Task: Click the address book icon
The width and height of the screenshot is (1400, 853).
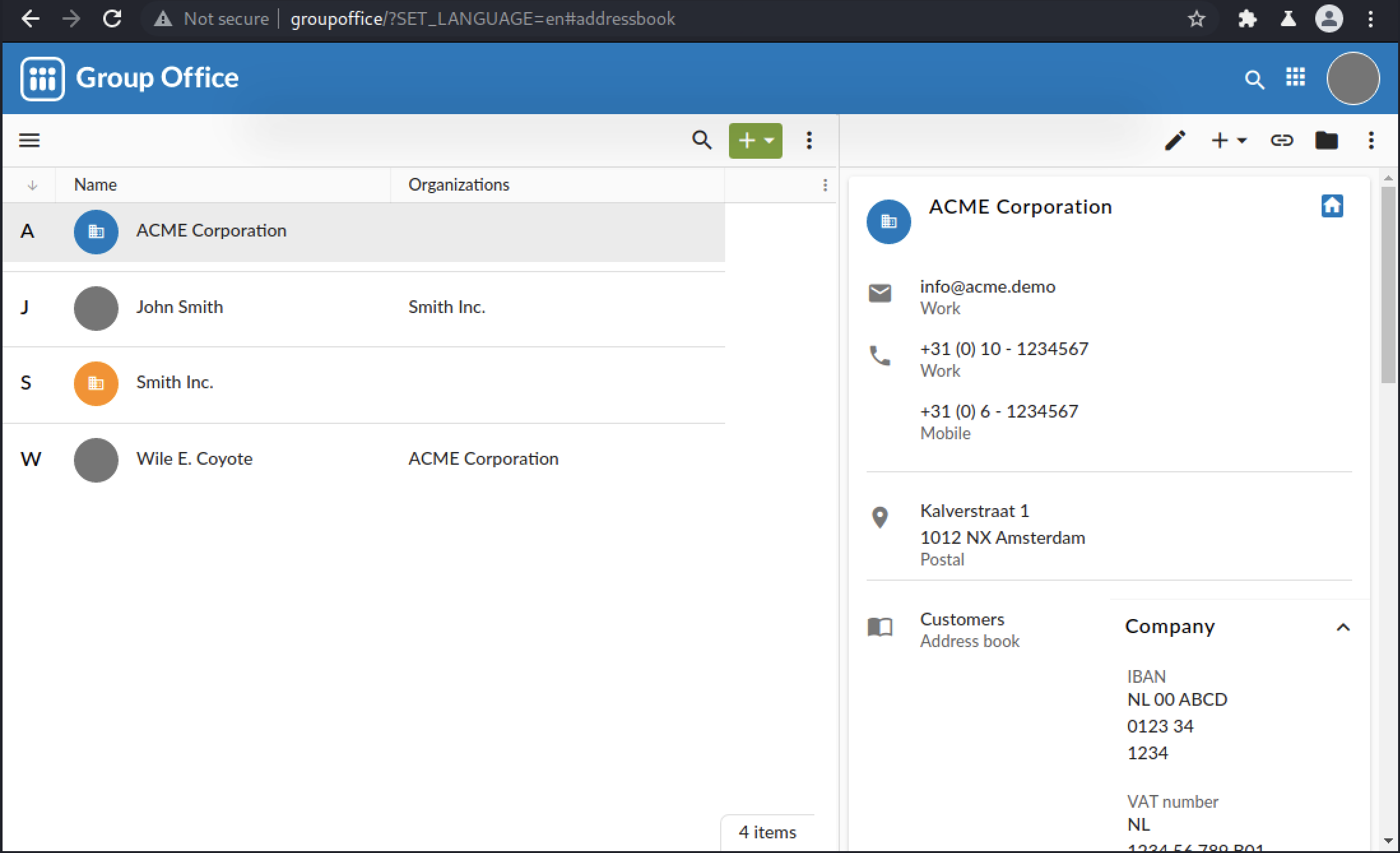Action: point(880,627)
